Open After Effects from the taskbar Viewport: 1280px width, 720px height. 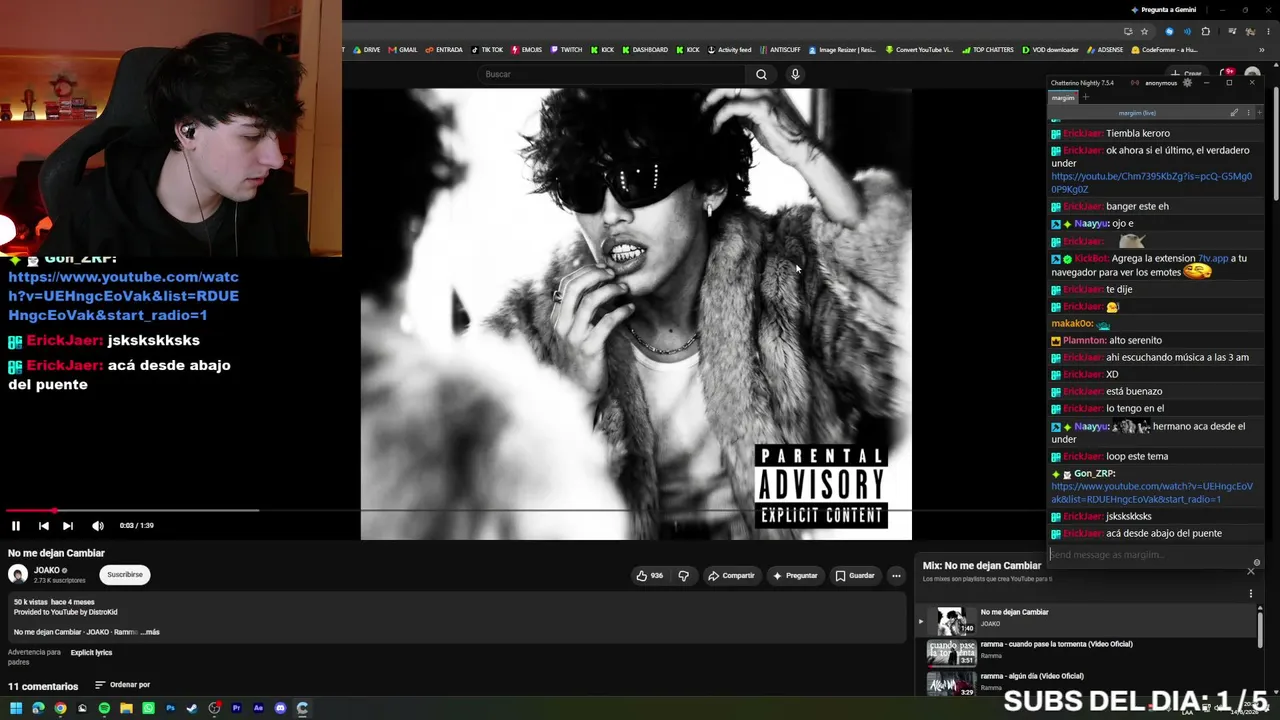[258, 709]
